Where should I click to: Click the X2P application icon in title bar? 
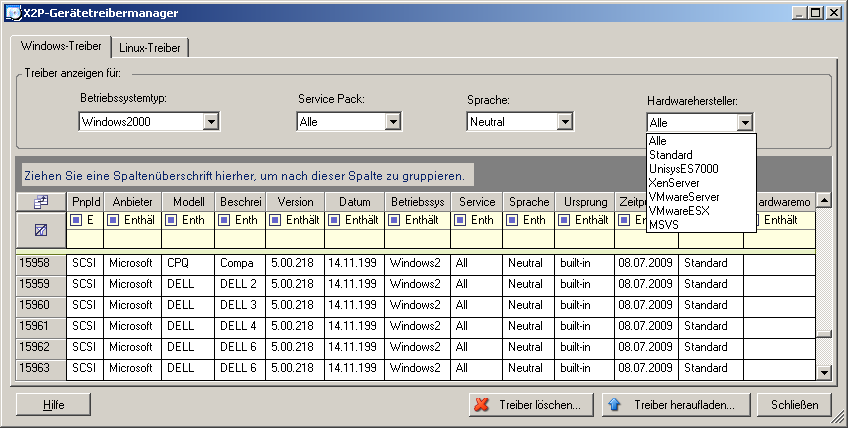[13, 13]
